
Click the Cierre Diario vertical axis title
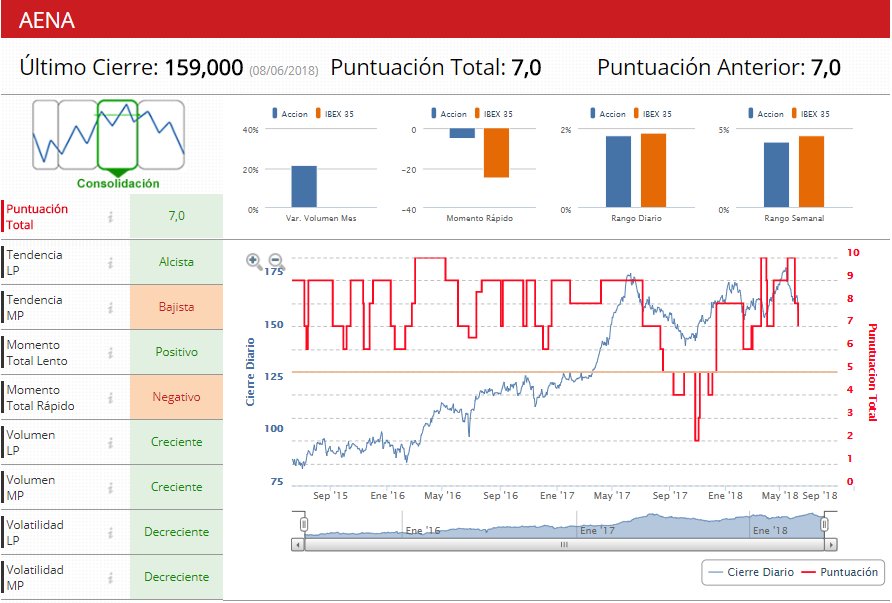pyautogui.click(x=250, y=372)
